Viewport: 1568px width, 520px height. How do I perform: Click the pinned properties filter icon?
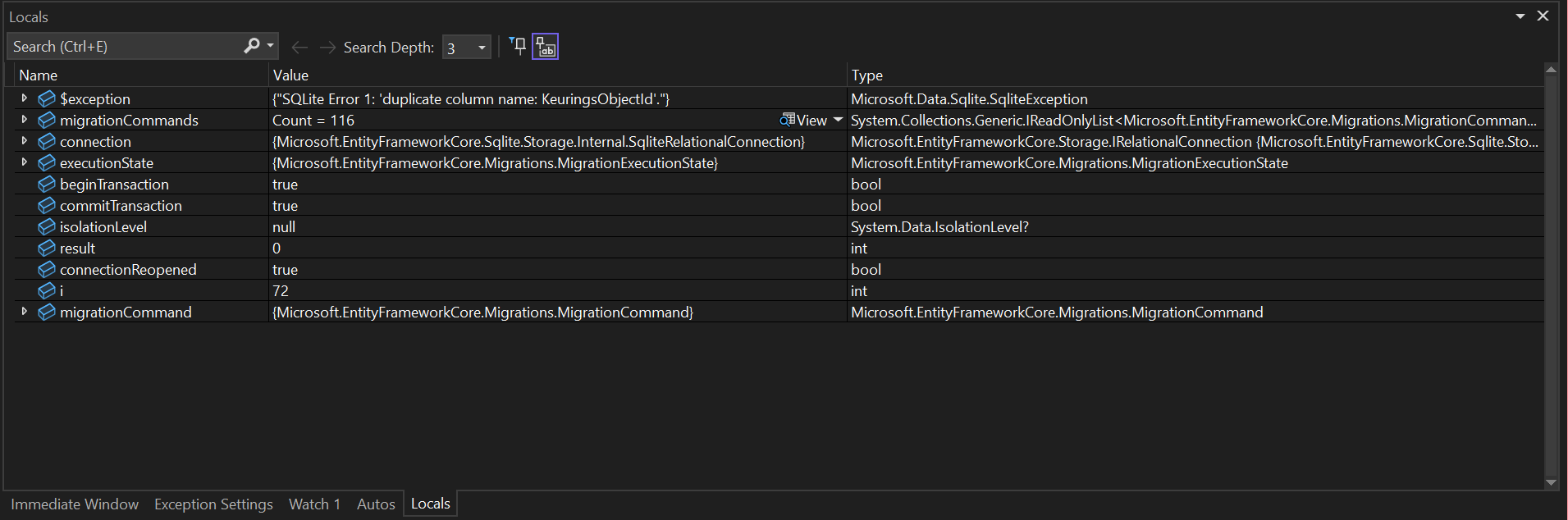point(518,46)
